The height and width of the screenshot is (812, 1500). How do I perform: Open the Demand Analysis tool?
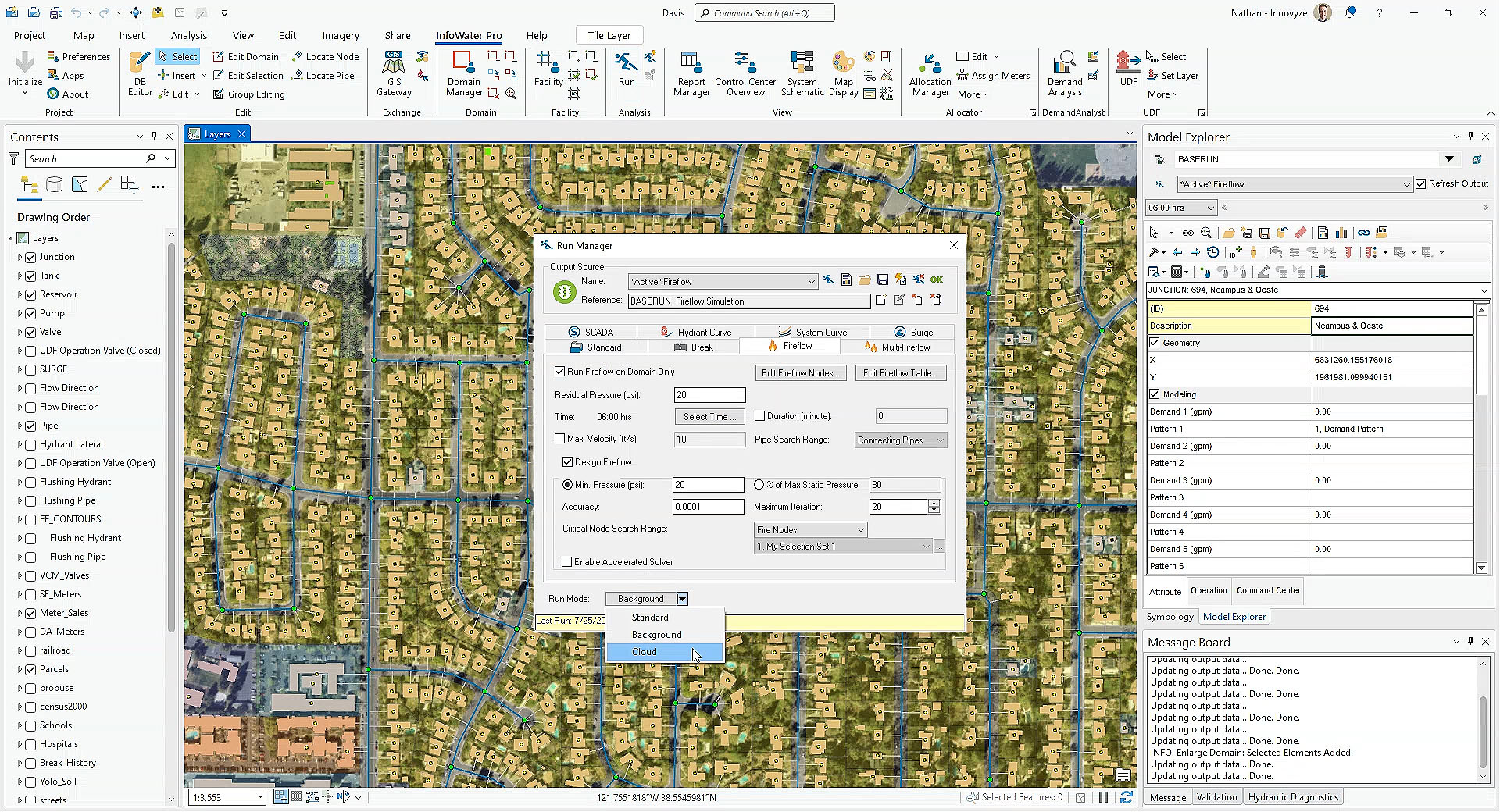coord(1065,73)
